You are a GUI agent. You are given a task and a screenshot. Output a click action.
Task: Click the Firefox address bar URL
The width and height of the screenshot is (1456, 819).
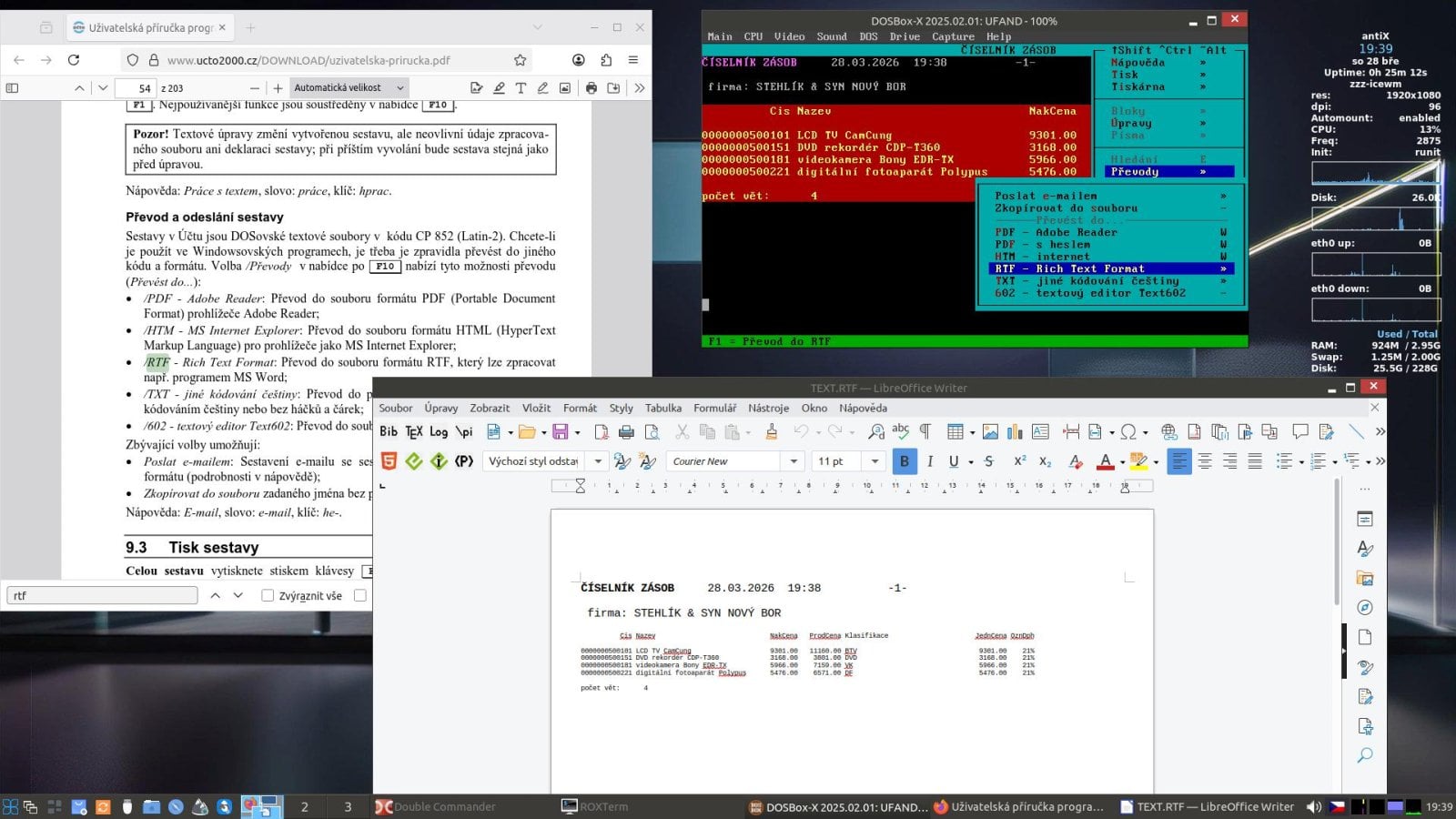click(308, 60)
